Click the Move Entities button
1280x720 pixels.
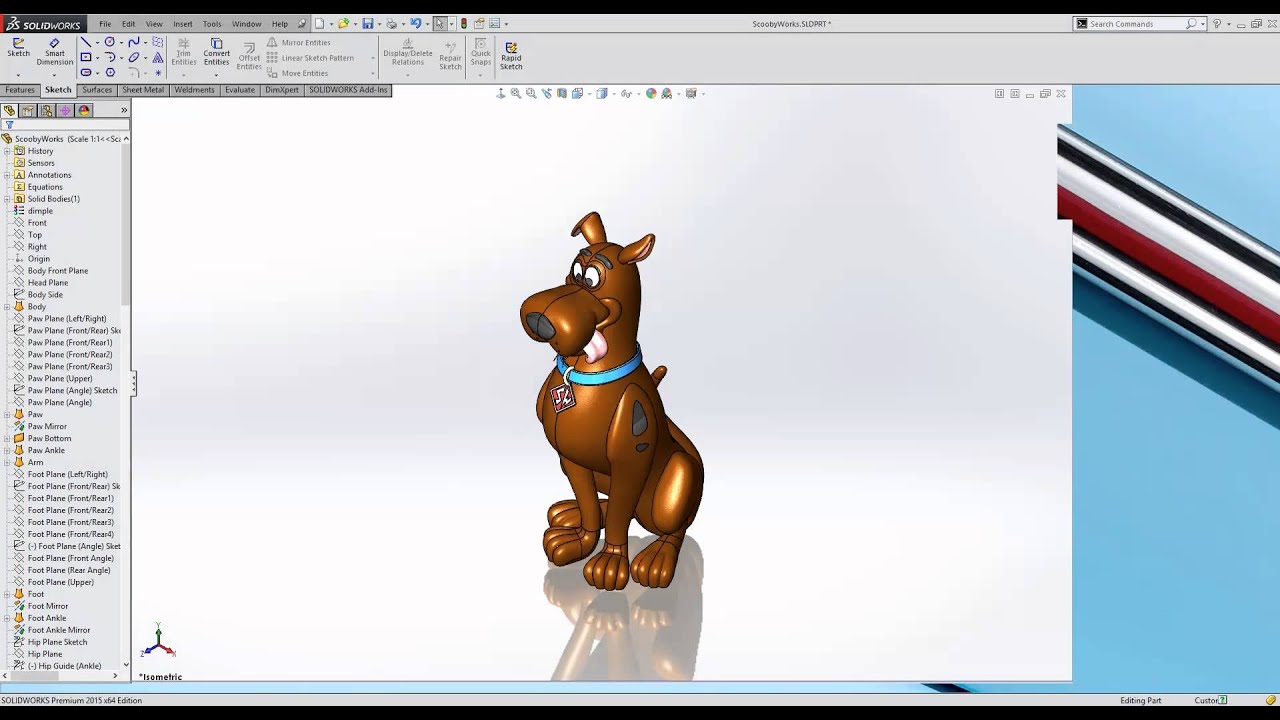coord(297,73)
